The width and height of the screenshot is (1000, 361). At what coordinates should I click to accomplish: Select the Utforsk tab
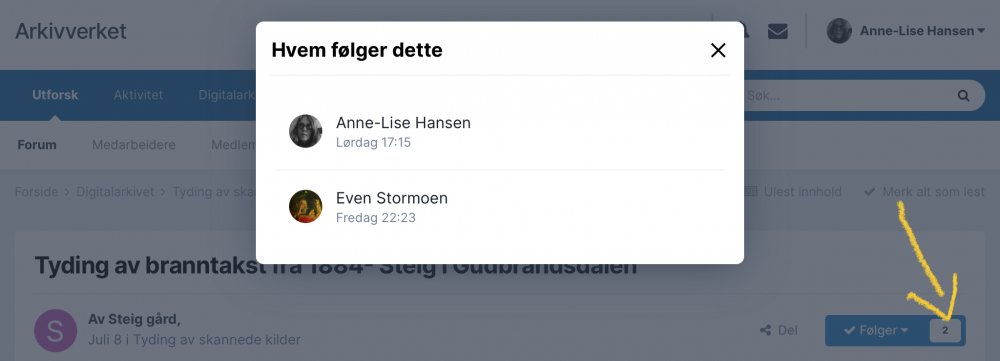click(55, 95)
